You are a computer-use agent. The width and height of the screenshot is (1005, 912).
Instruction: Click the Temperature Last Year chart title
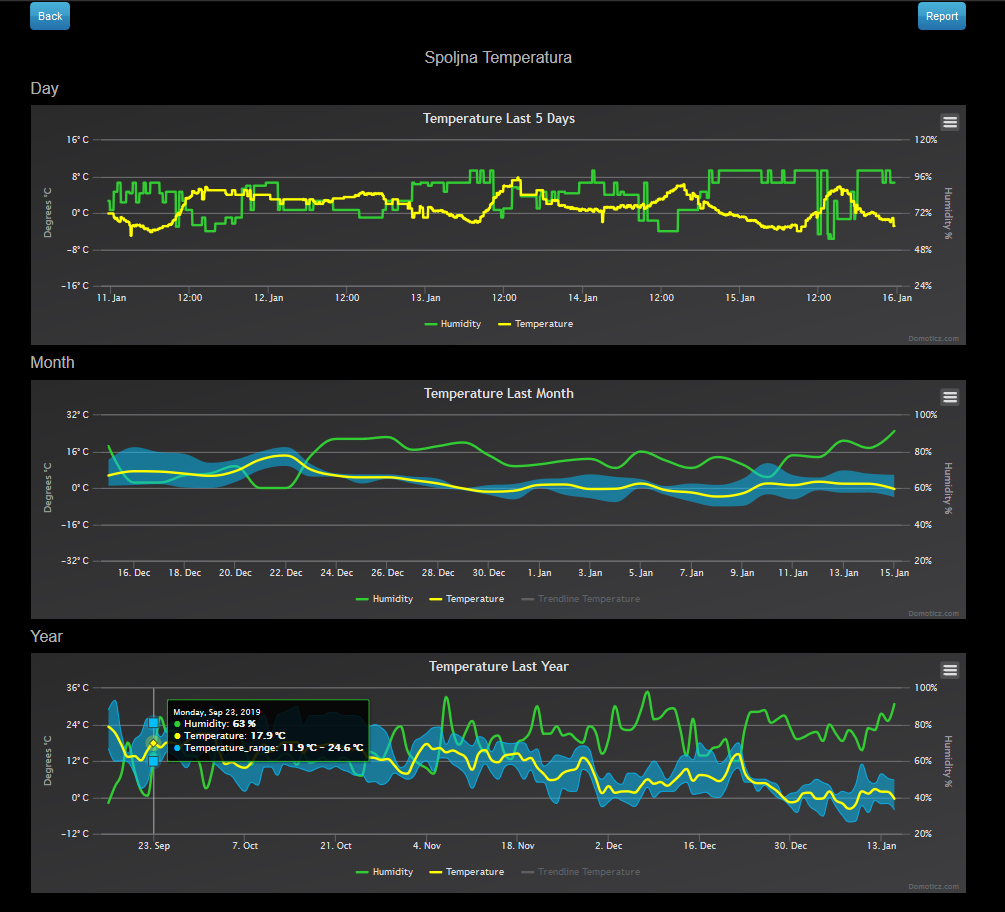pos(498,666)
